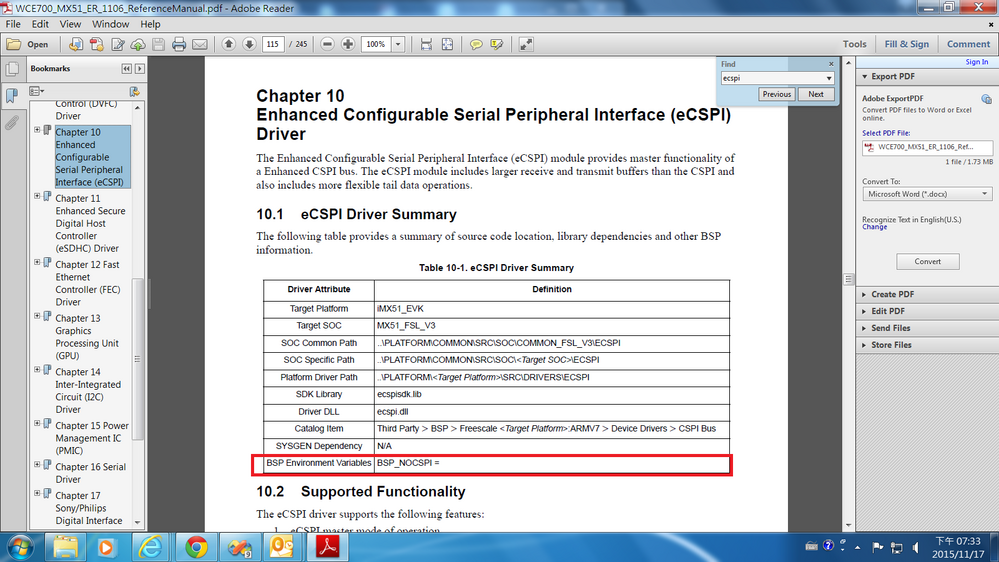This screenshot has width=999, height=562.
Task: Click the Sign In link
Action: (977, 62)
